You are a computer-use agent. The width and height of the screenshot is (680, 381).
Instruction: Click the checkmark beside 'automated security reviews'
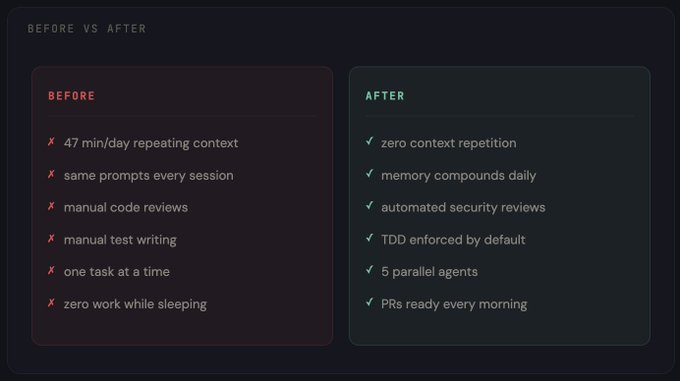tap(369, 205)
